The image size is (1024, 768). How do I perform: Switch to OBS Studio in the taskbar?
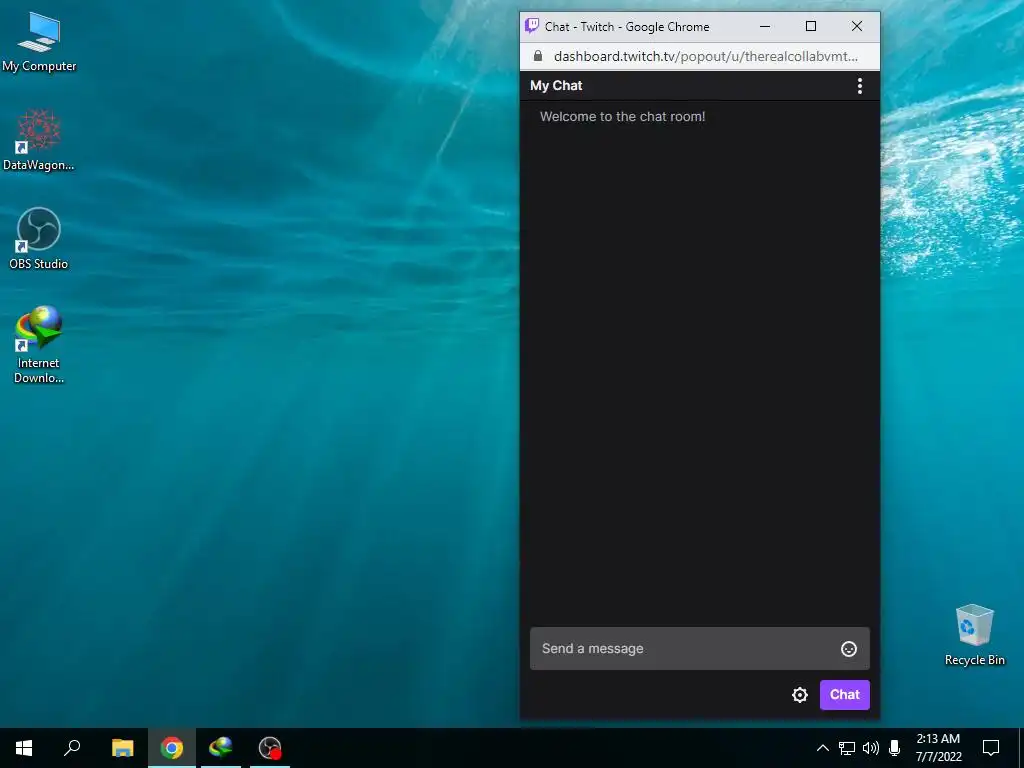pos(270,748)
